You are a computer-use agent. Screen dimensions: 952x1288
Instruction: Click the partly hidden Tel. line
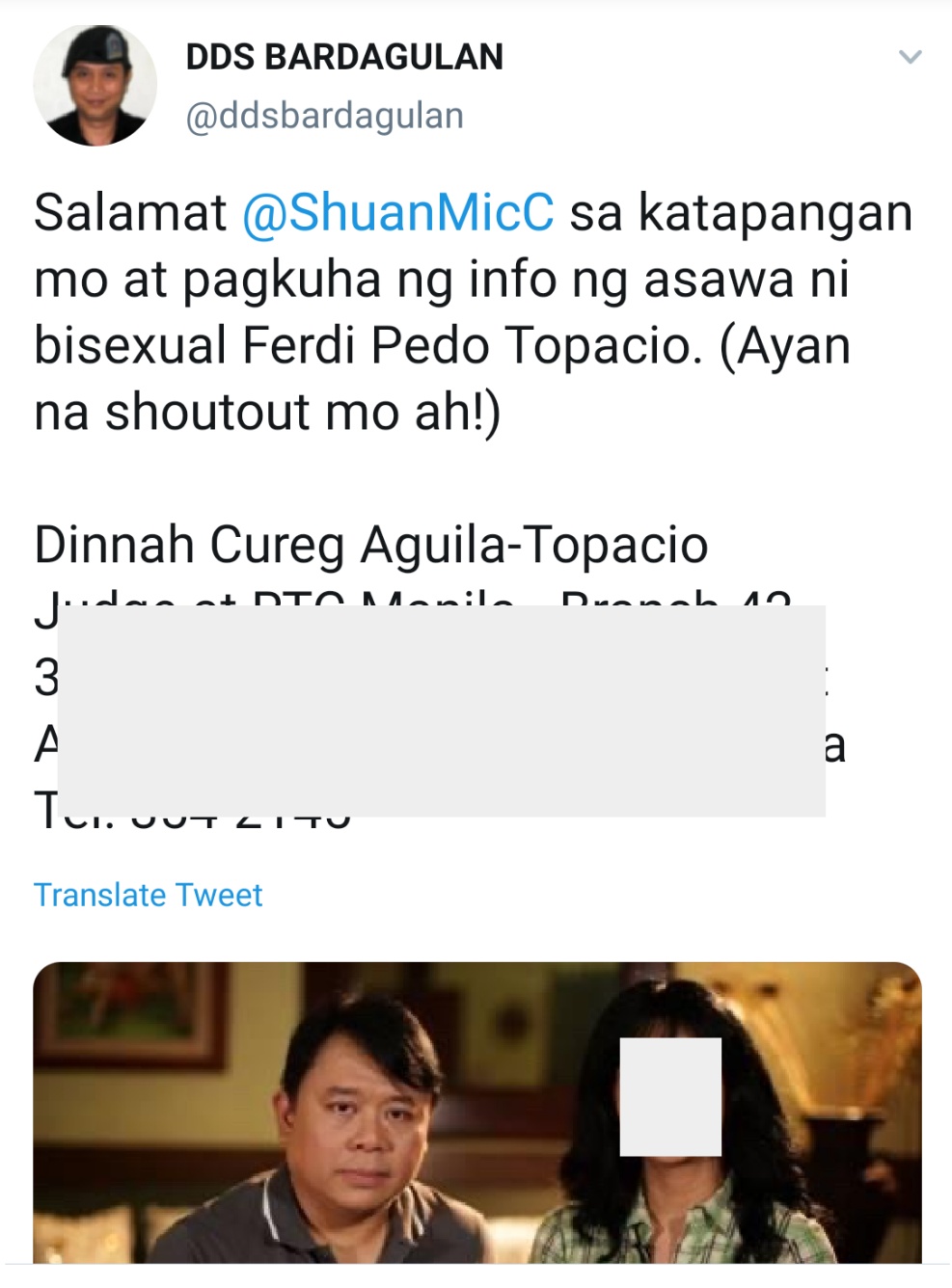[x=193, y=810]
